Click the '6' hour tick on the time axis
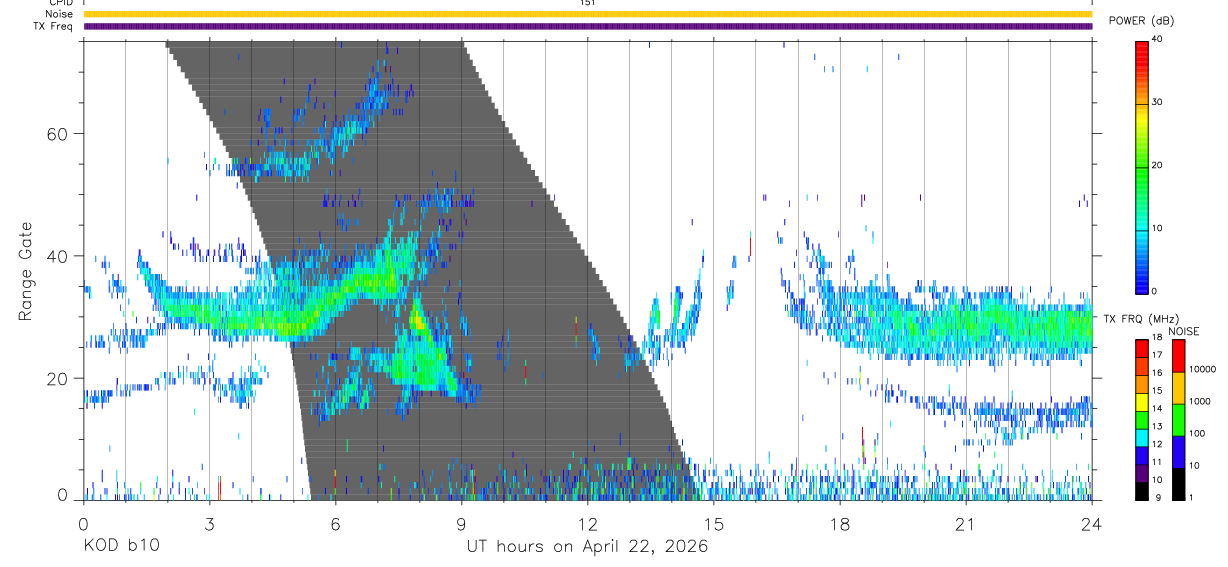This screenshot has width=1228, height=567. [336, 523]
